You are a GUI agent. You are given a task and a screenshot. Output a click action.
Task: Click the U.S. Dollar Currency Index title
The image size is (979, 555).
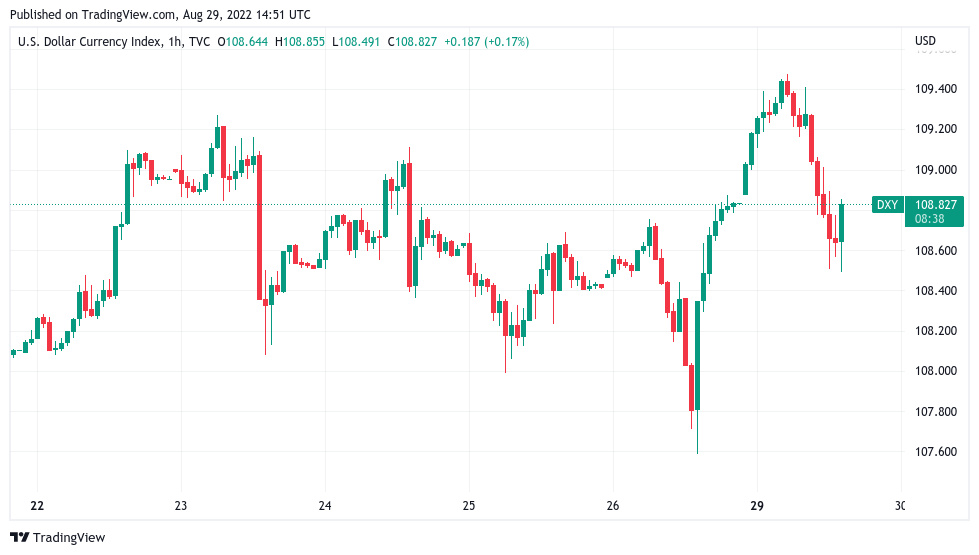(x=89, y=42)
